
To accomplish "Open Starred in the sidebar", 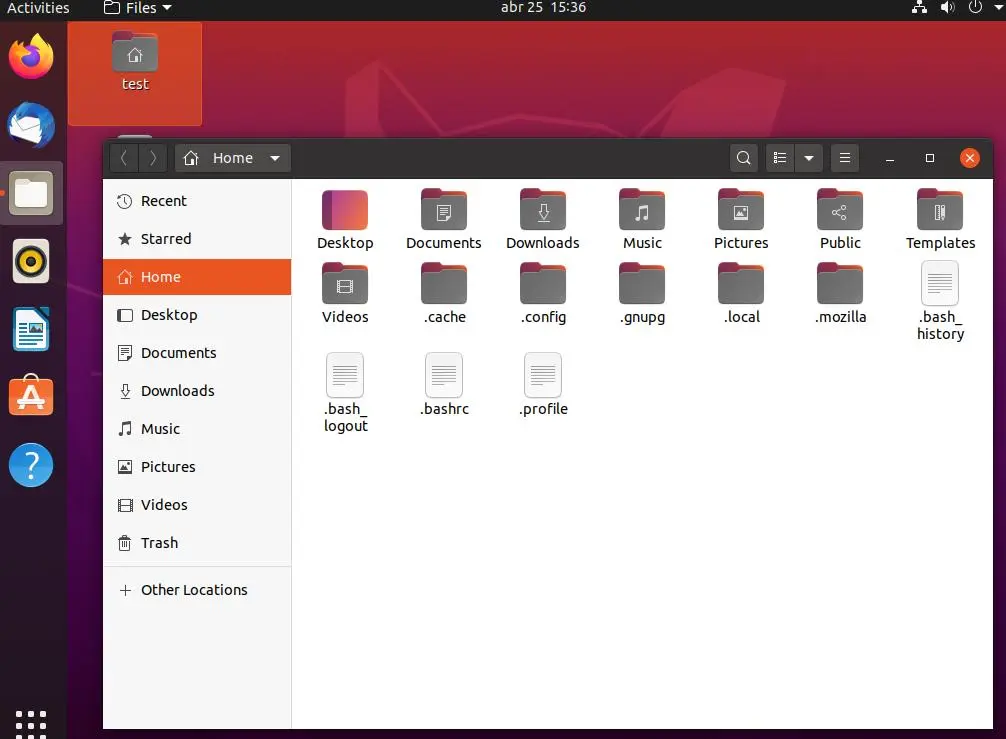I will [197, 239].
